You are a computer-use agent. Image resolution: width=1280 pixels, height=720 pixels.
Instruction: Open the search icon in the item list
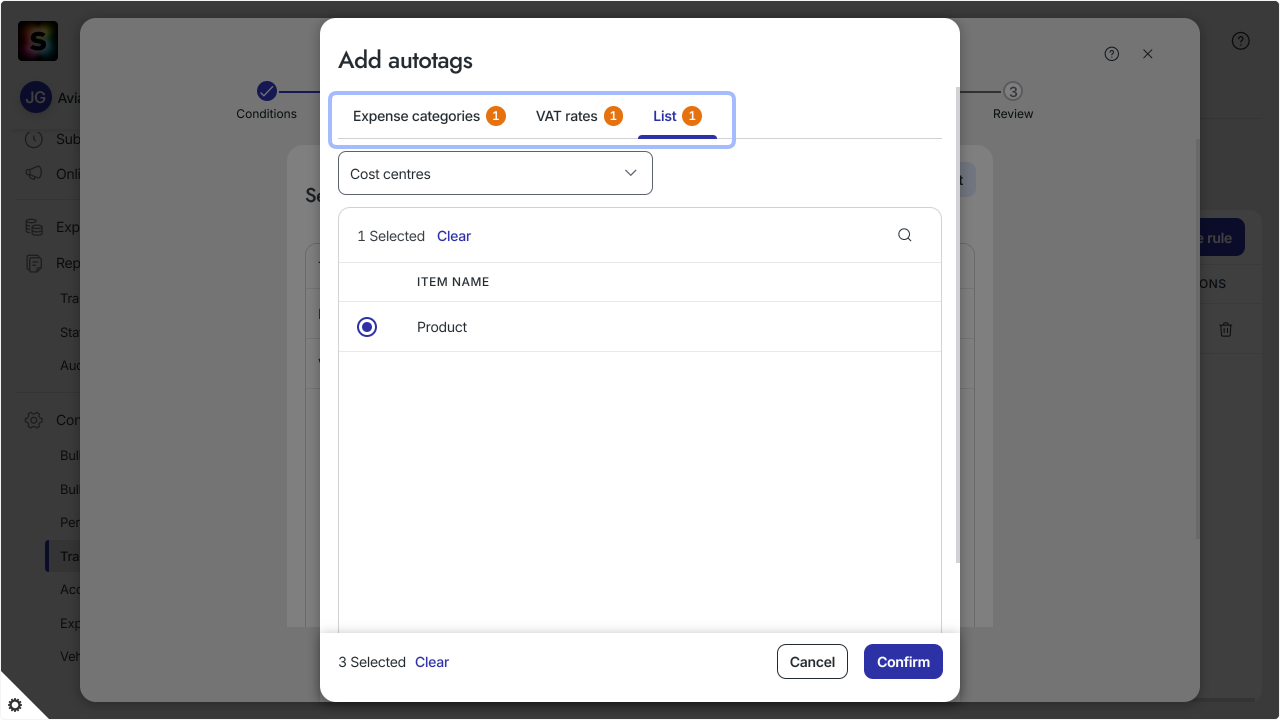pos(905,235)
